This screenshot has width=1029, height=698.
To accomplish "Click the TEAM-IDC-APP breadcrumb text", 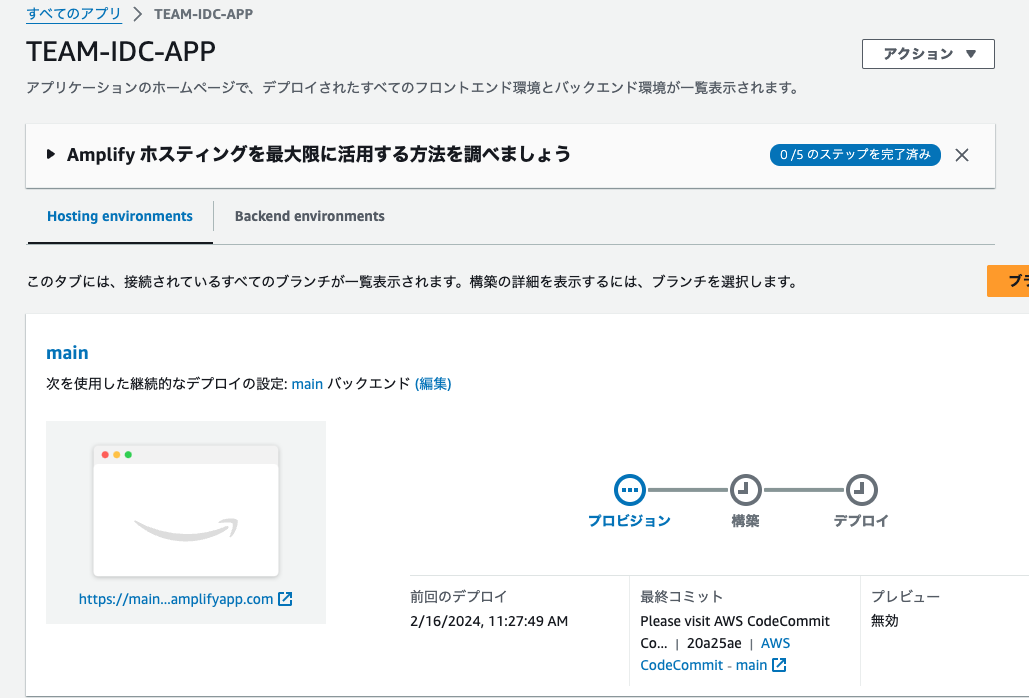I will point(203,14).
